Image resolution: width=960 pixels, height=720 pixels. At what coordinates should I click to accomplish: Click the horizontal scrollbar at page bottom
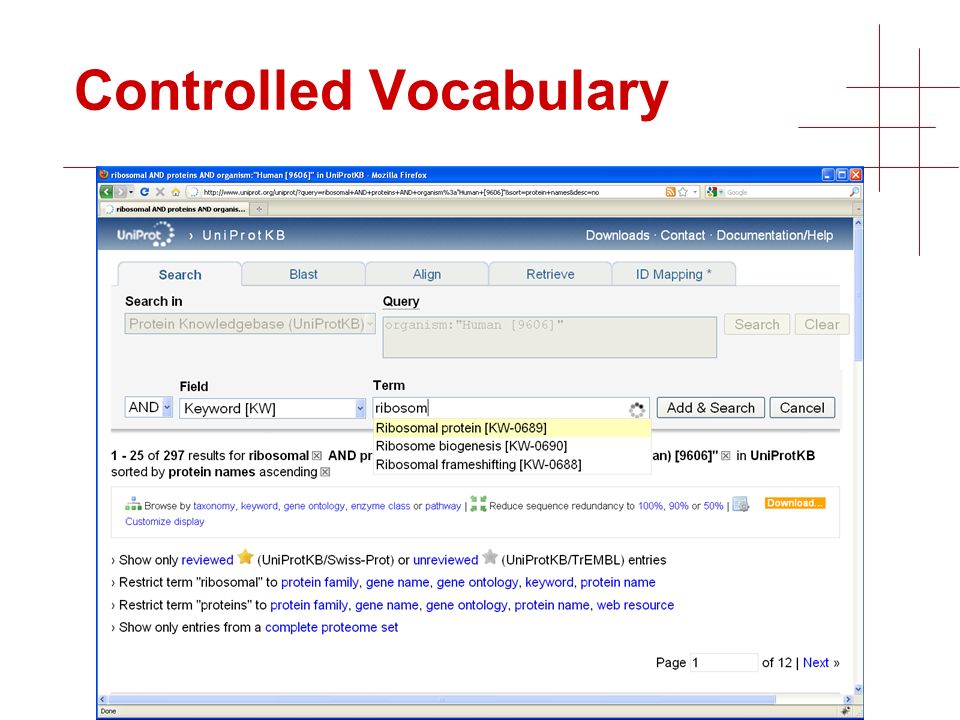[x=441, y=699]
